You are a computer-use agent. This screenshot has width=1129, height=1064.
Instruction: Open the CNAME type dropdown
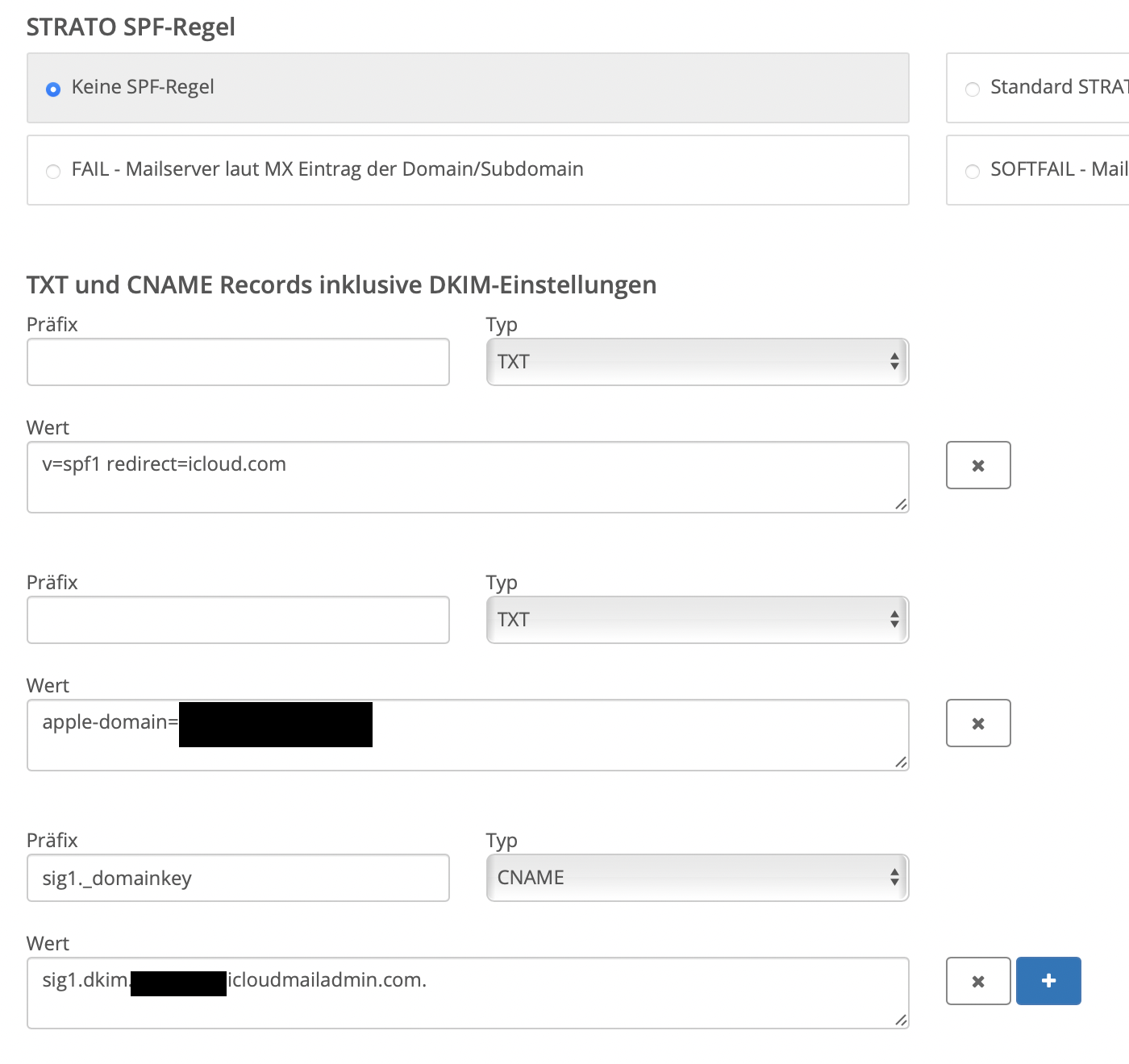697,878
